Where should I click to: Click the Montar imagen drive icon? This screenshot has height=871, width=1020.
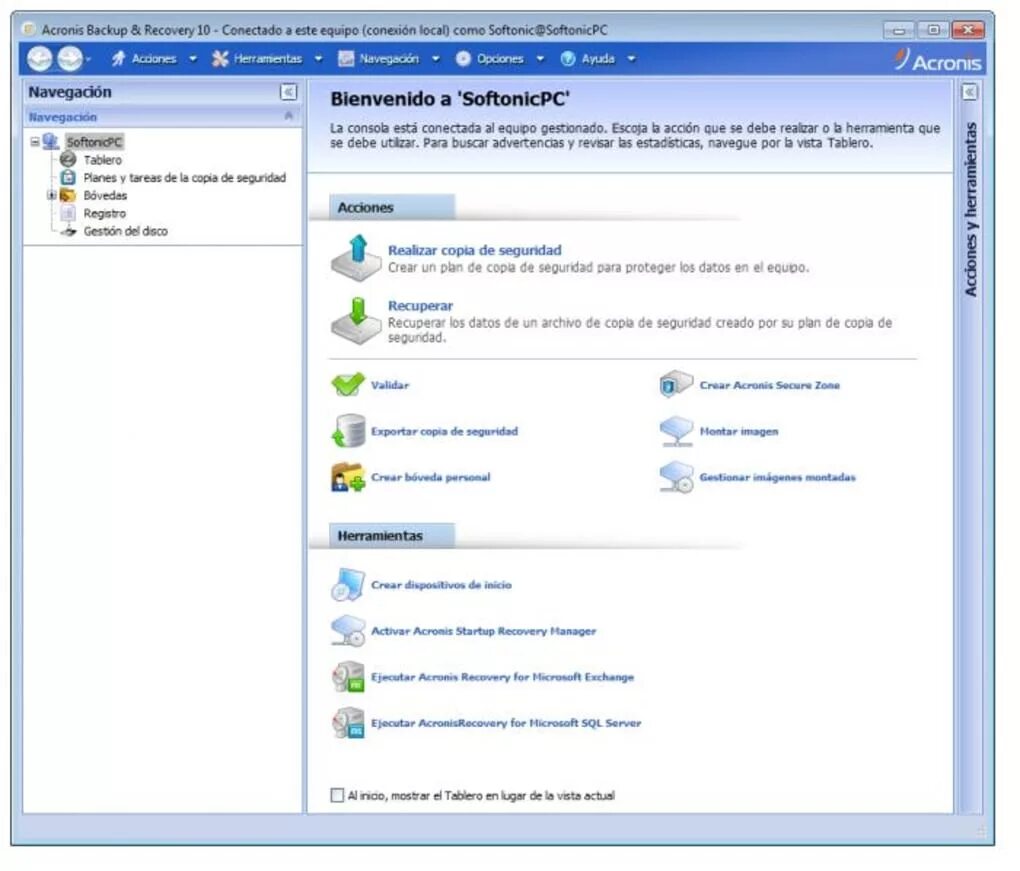(677, 431)
